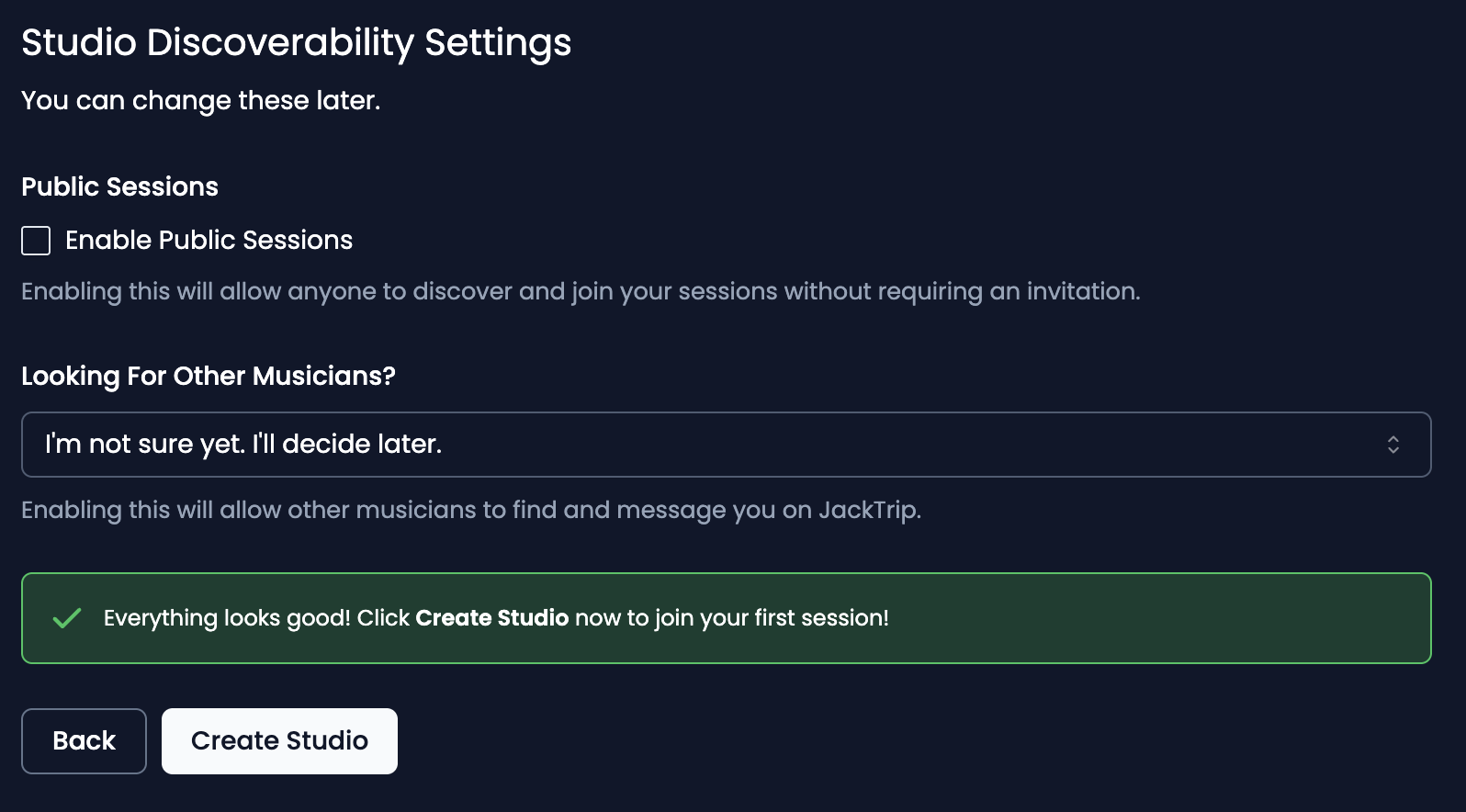The width and height of the screenshot is (1466, 812).
Task: Select the "Public Sessions" section heading
Action: tap(119, 186)
